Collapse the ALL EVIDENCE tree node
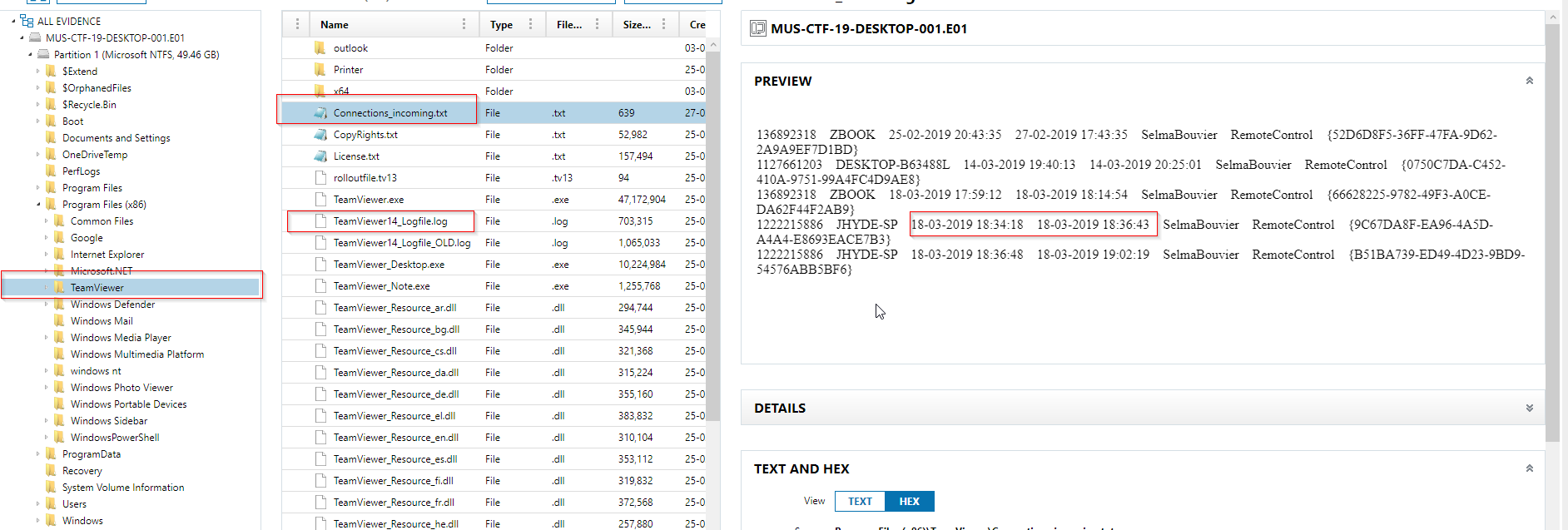The width and height of the screenshot is (1568, 530). (13, 21)
